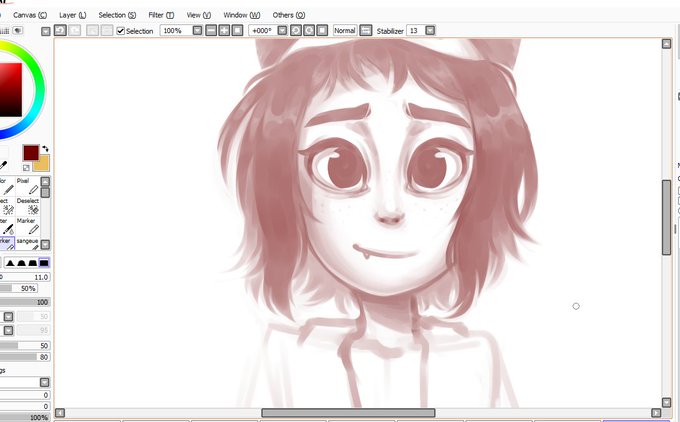The image size is (680, 422).
Task: Pick a shade in the red color square
Action: (x=10, y=90)
